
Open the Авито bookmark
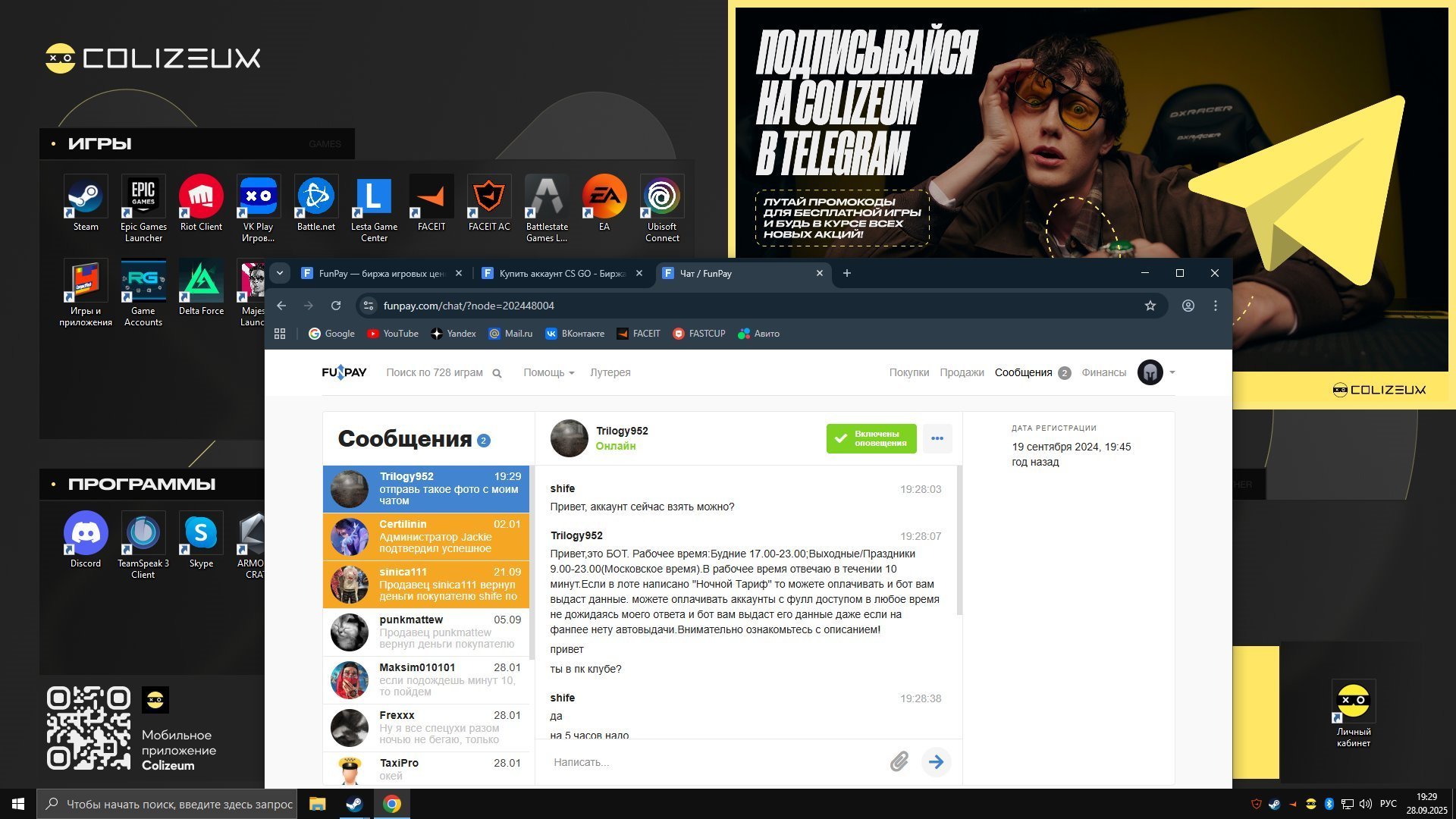click(x=759, y=334)
